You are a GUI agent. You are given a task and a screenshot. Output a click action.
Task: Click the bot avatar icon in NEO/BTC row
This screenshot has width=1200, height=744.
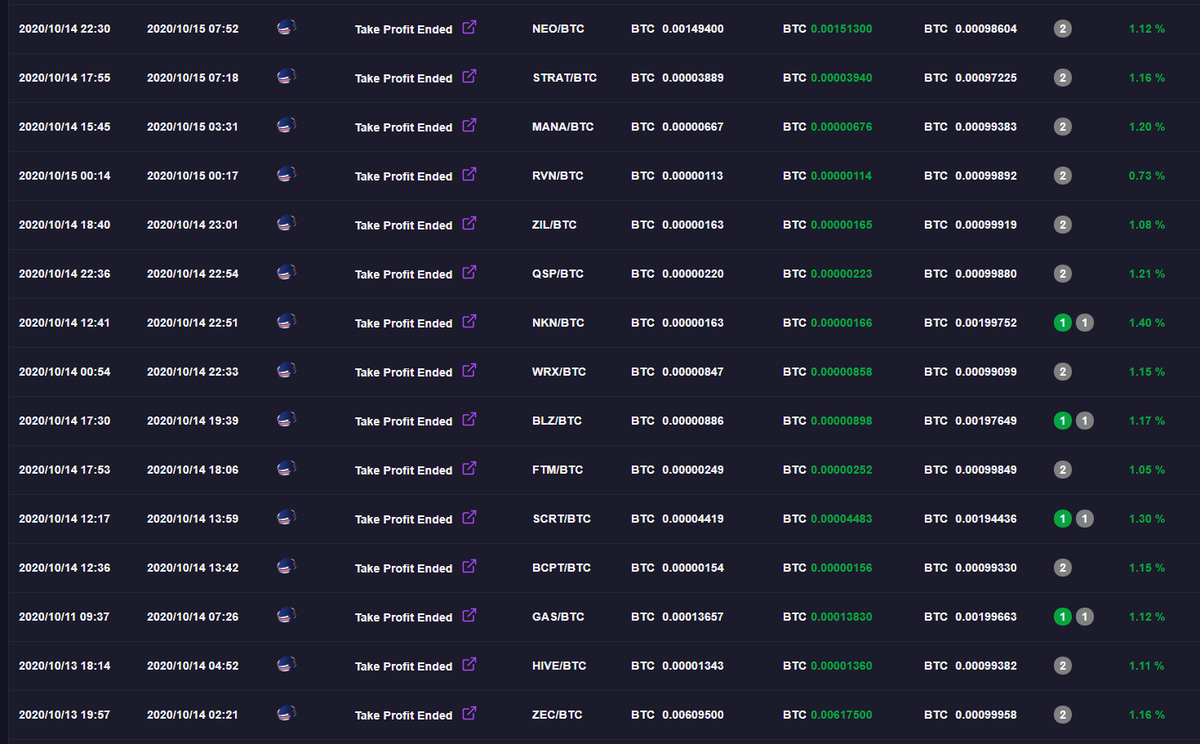click(285, 28)
